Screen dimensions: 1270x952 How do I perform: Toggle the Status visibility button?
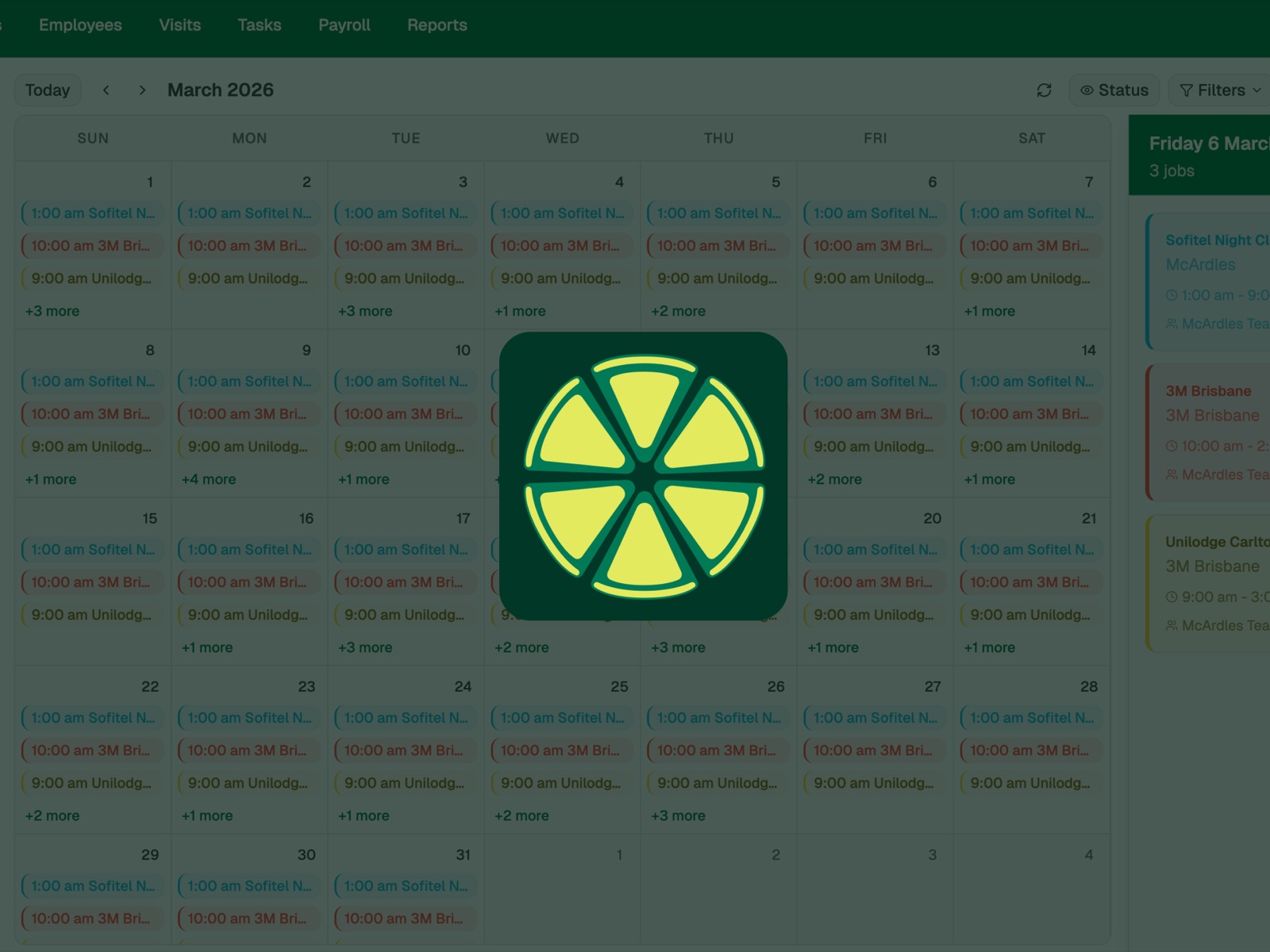point(1114,90)
